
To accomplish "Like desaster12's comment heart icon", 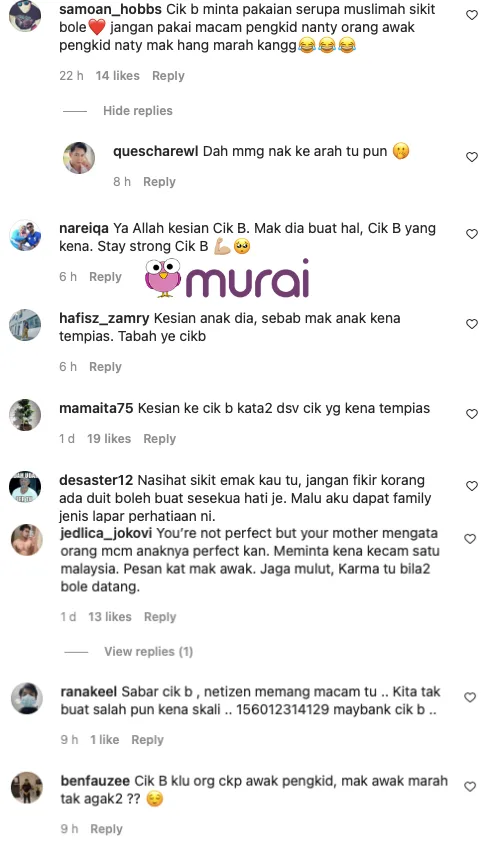I will pyautogui.click(x=472, y=485).
